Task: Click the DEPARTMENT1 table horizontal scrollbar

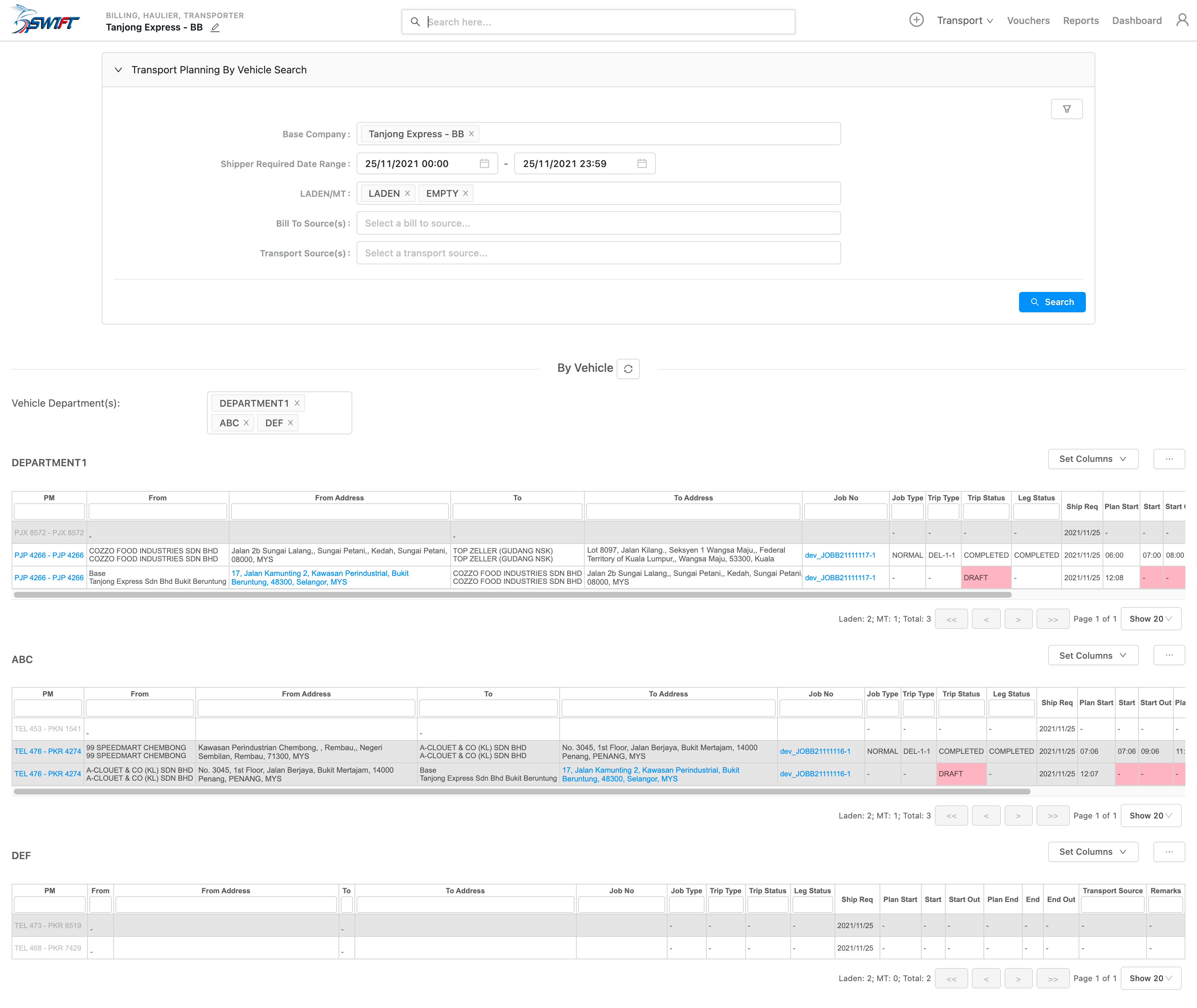Action: (x=512, y=595)
